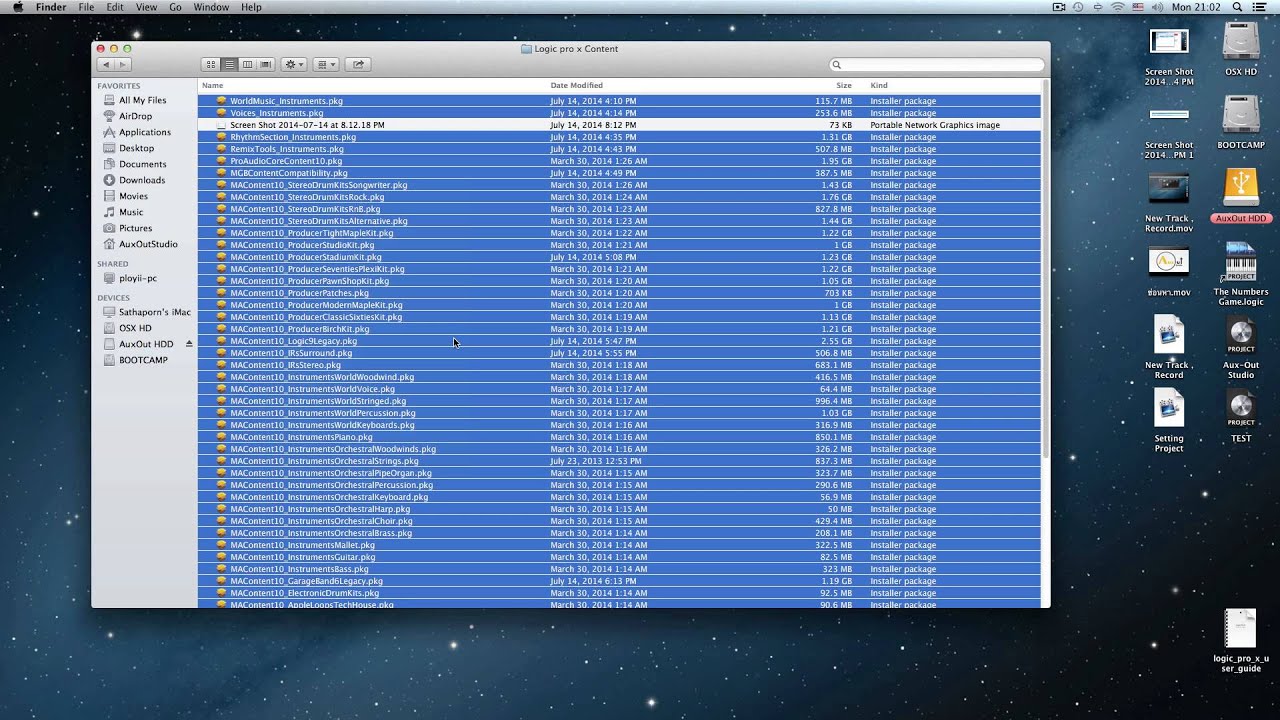Select BOOTCAMP in sidebar devices

pyautogui.click(x=143, y=360)
